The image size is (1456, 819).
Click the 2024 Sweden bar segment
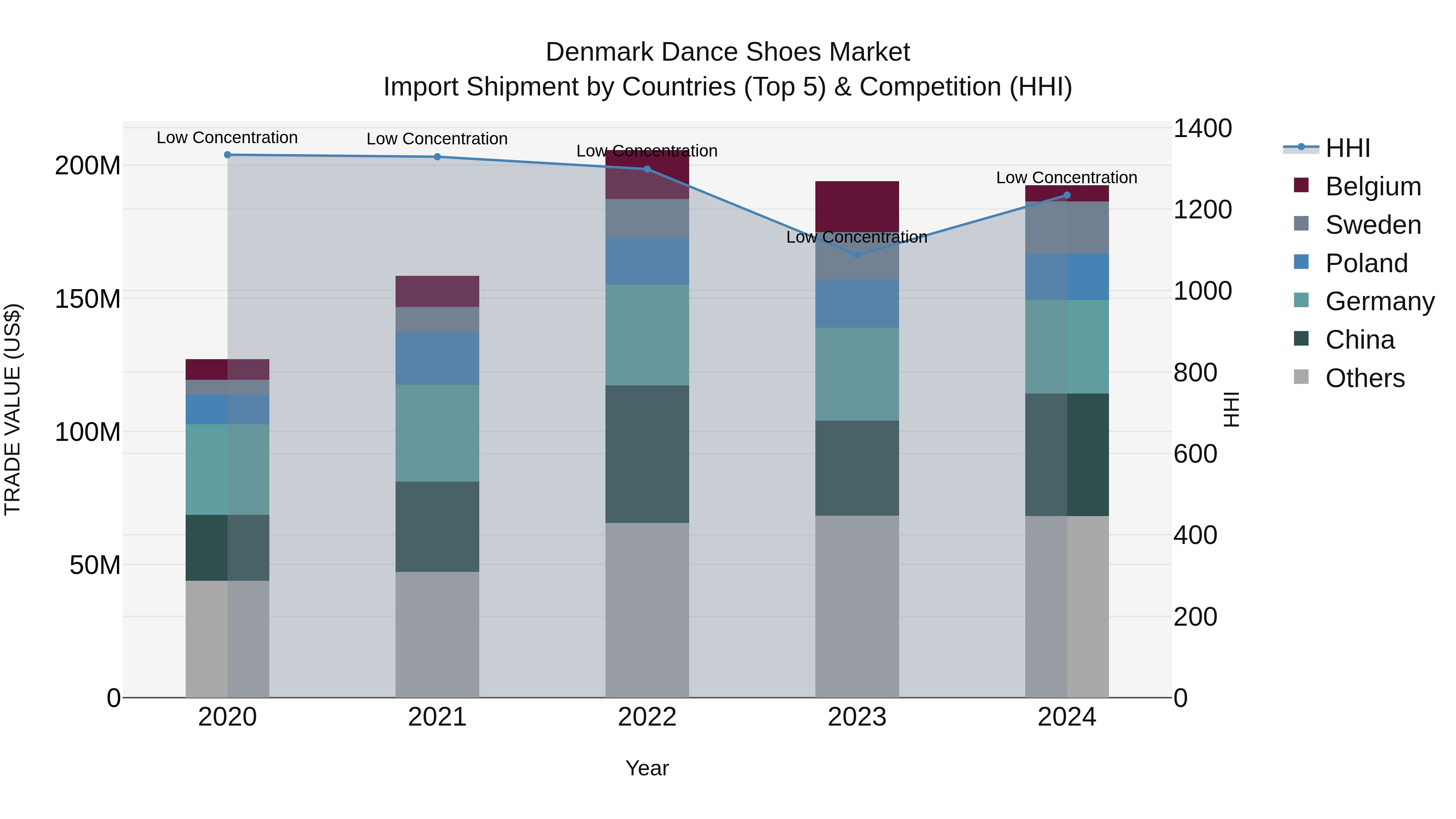(1067, 228)
